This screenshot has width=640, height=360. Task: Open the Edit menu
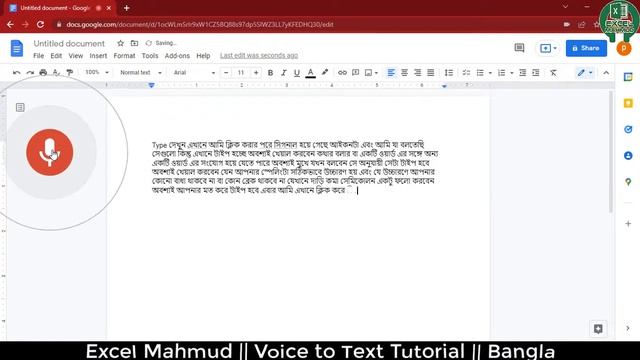(56, 56)
